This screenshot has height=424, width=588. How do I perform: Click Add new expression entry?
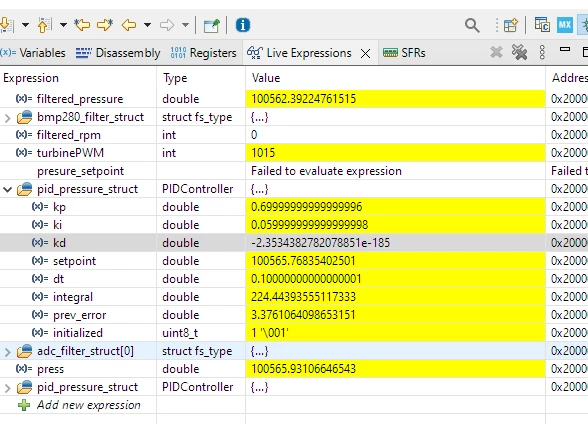click(88, 405)
